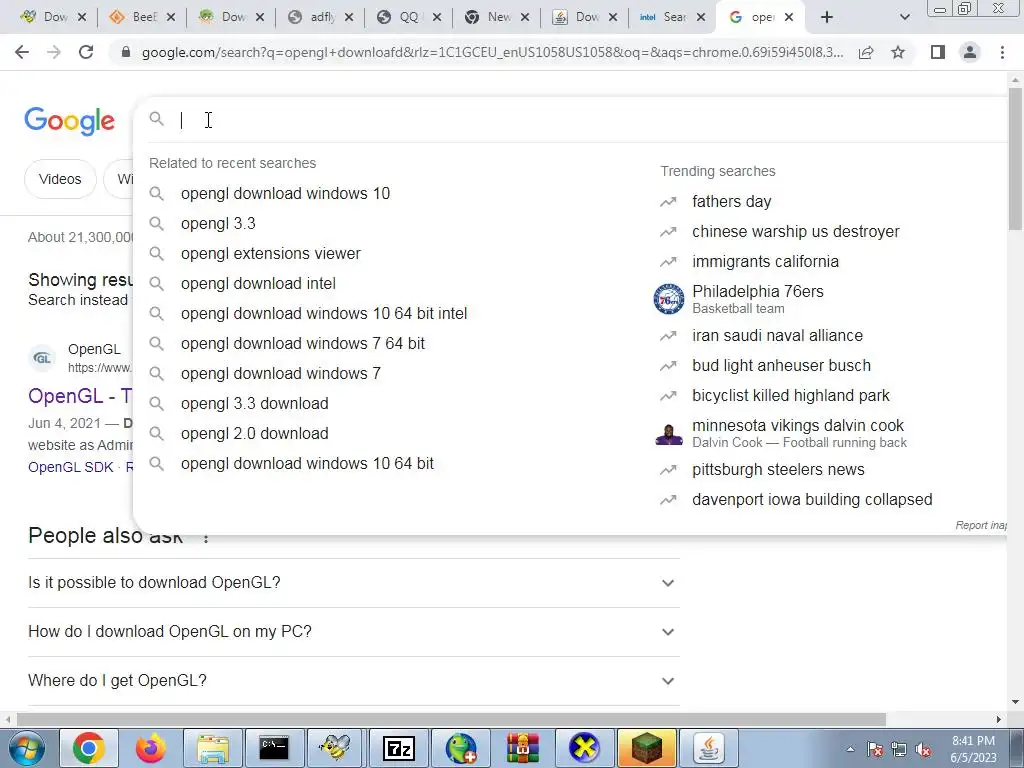Launch Firefox from the taskbar
This screenshot has height=768, width=1024.
click(151, 748)
